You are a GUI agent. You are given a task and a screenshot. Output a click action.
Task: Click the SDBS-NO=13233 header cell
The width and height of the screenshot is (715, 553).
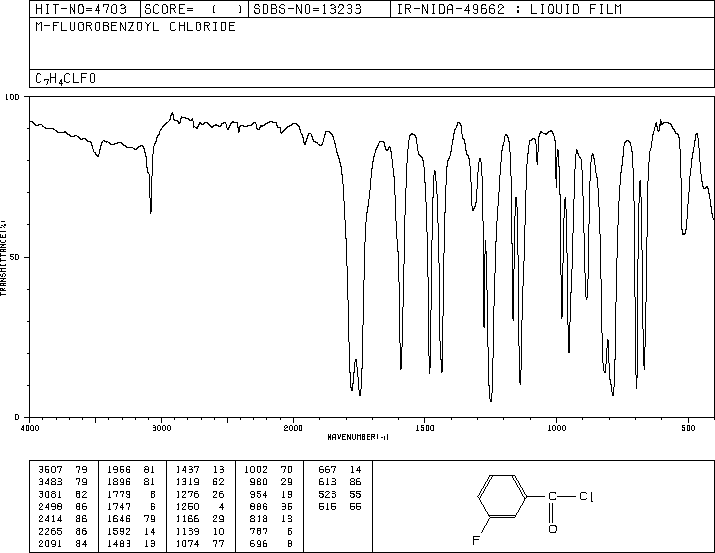319,9
